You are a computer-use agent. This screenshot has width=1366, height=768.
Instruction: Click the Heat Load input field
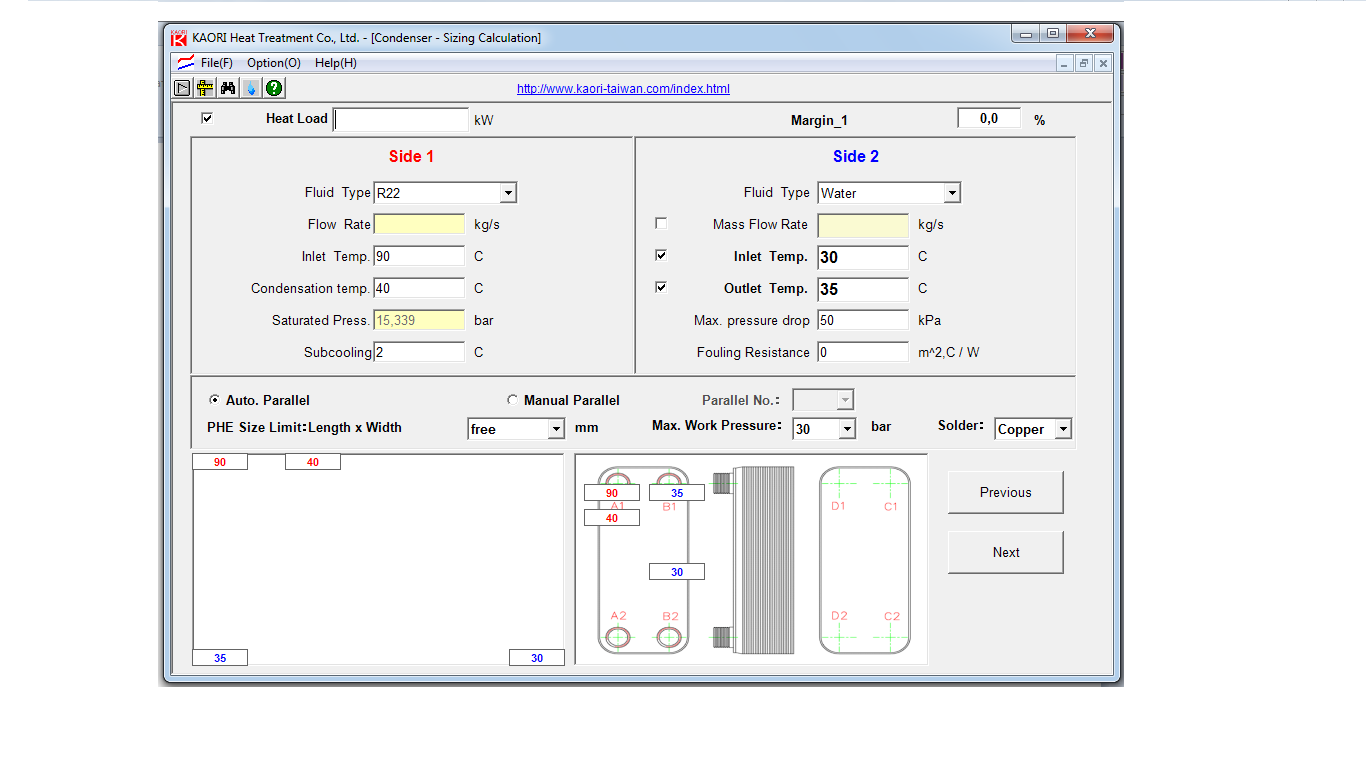[400, 120]
